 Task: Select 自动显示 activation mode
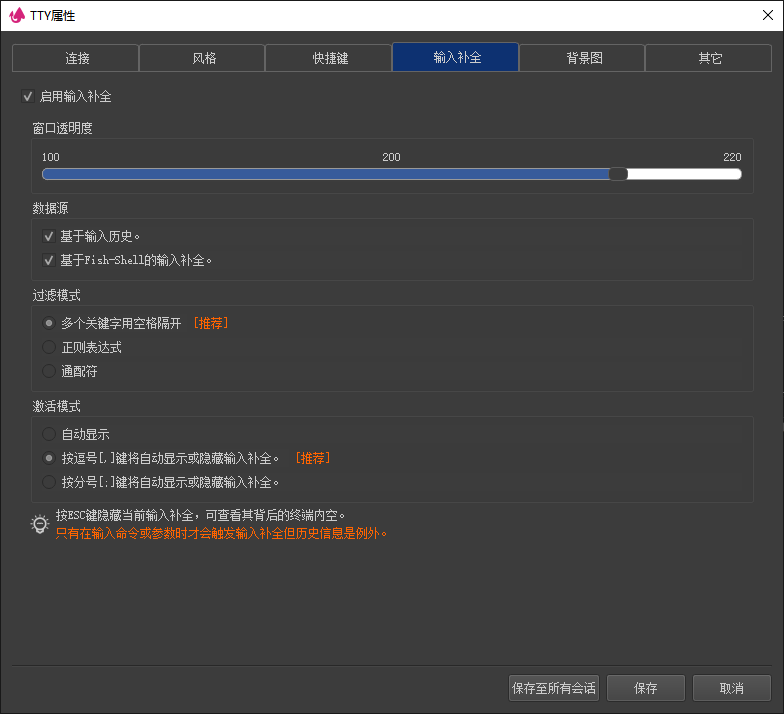(49, 435)
